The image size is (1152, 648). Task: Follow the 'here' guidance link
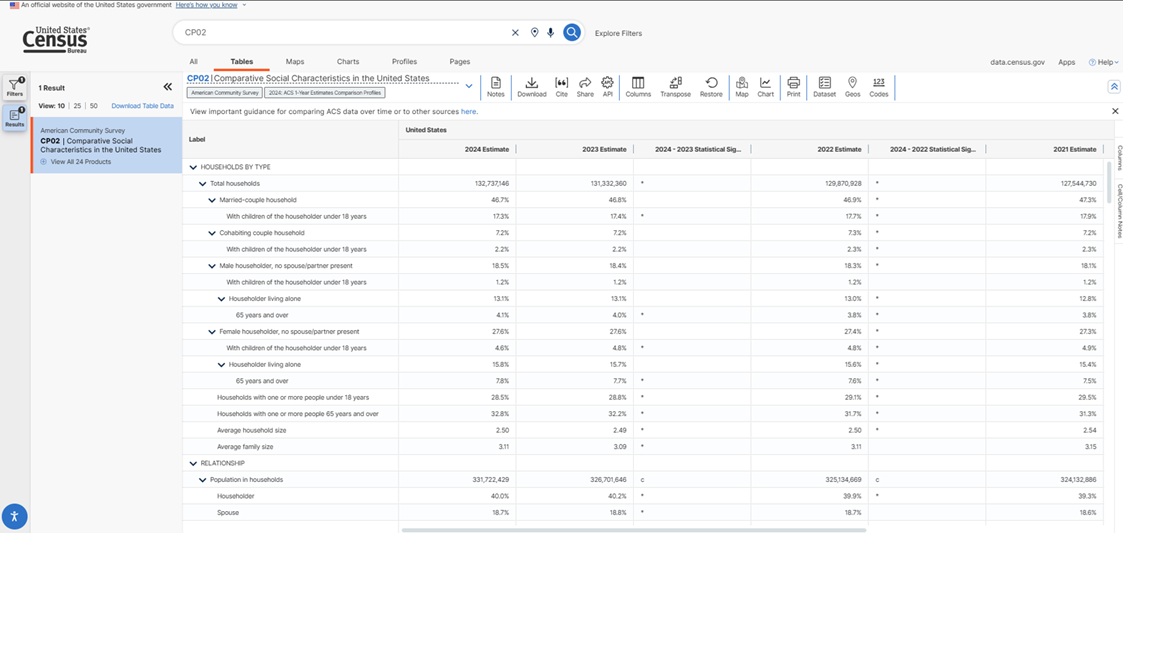[x=468, y=112]
